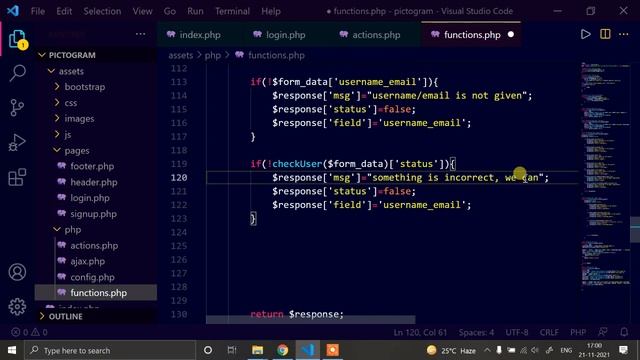Screen dimensions: 640x360
Task: Open editor More Actions ellipsis
Action: click(x=624, y=34)
